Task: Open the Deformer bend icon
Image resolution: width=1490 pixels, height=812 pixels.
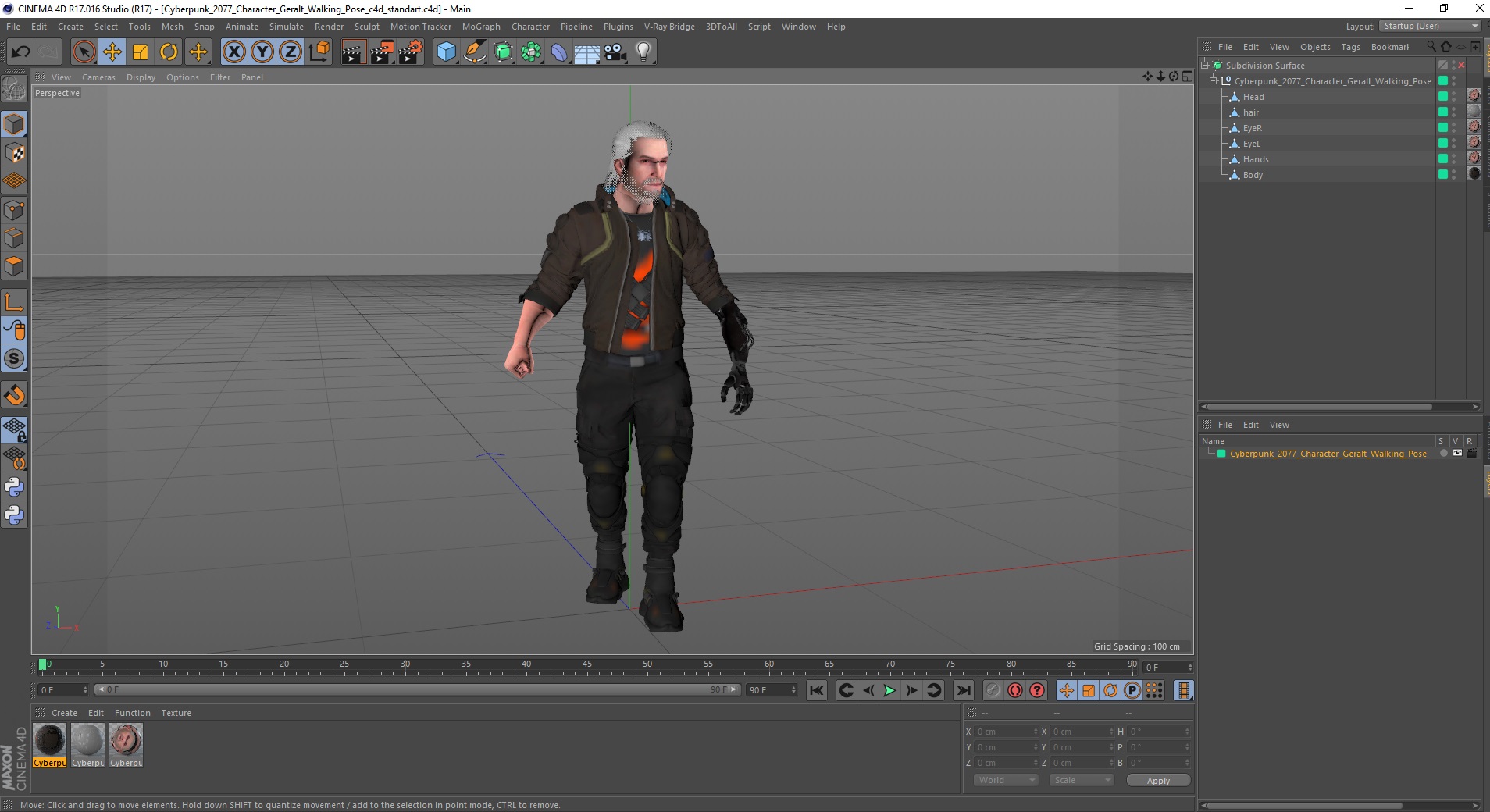Action: pyautogui.click(x=559, y=52)
